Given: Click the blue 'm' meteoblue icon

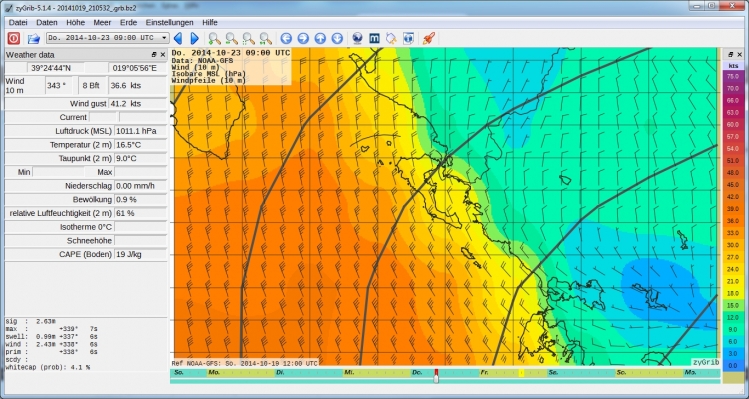Looking at the screenshot, I should point(374,38).
